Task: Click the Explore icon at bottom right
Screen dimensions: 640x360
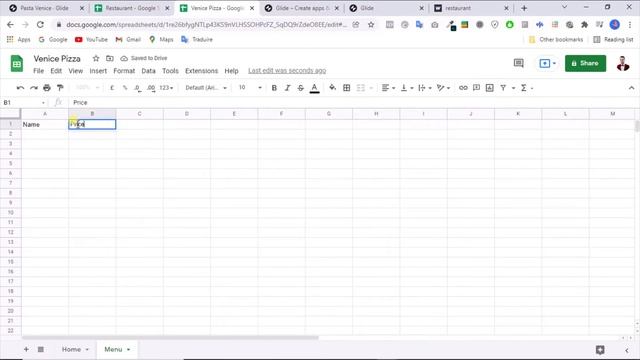Action: click(600, 350)
